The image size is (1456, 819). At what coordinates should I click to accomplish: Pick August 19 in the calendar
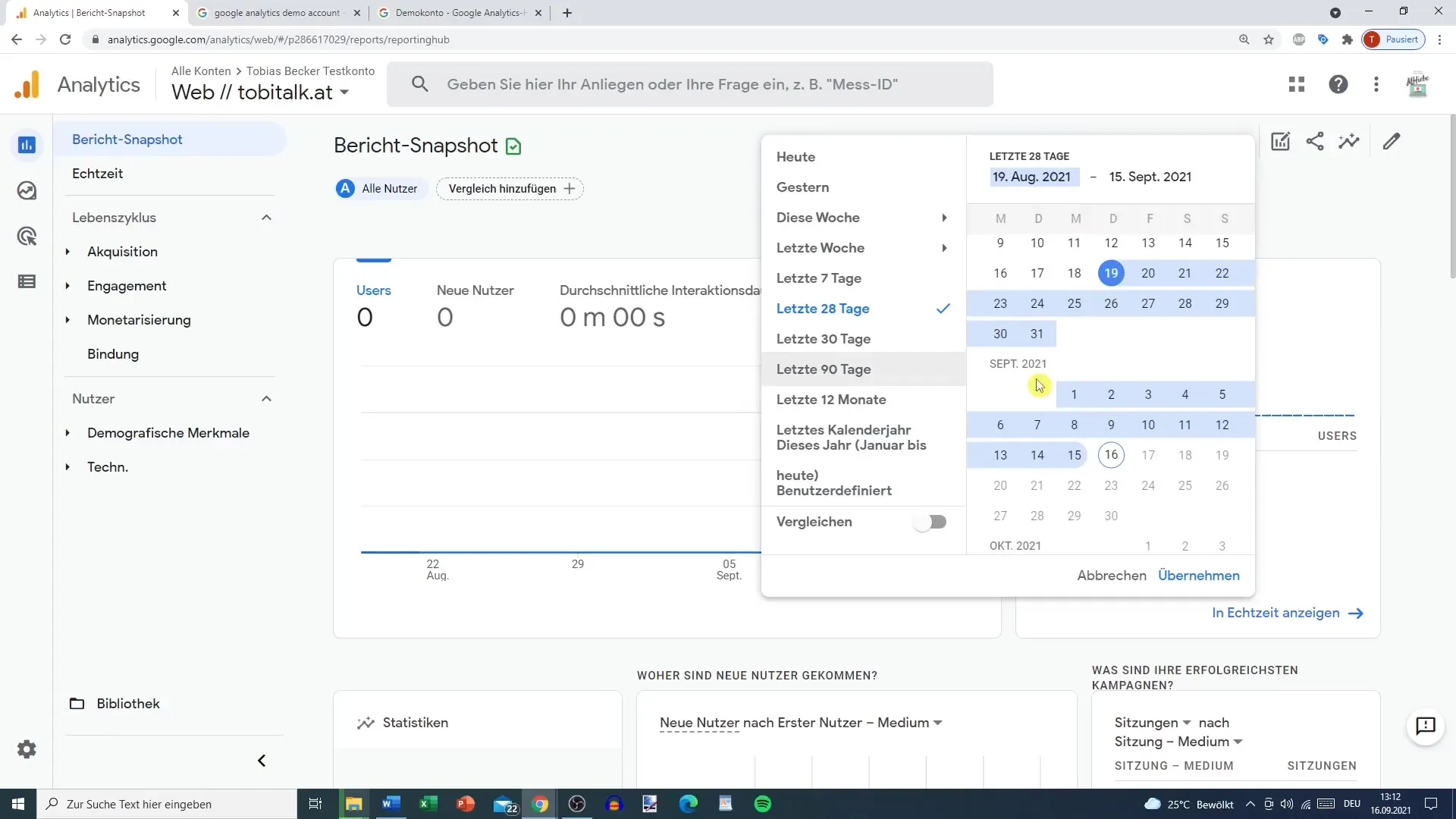pyautogui.click(x=1111, y=273)
